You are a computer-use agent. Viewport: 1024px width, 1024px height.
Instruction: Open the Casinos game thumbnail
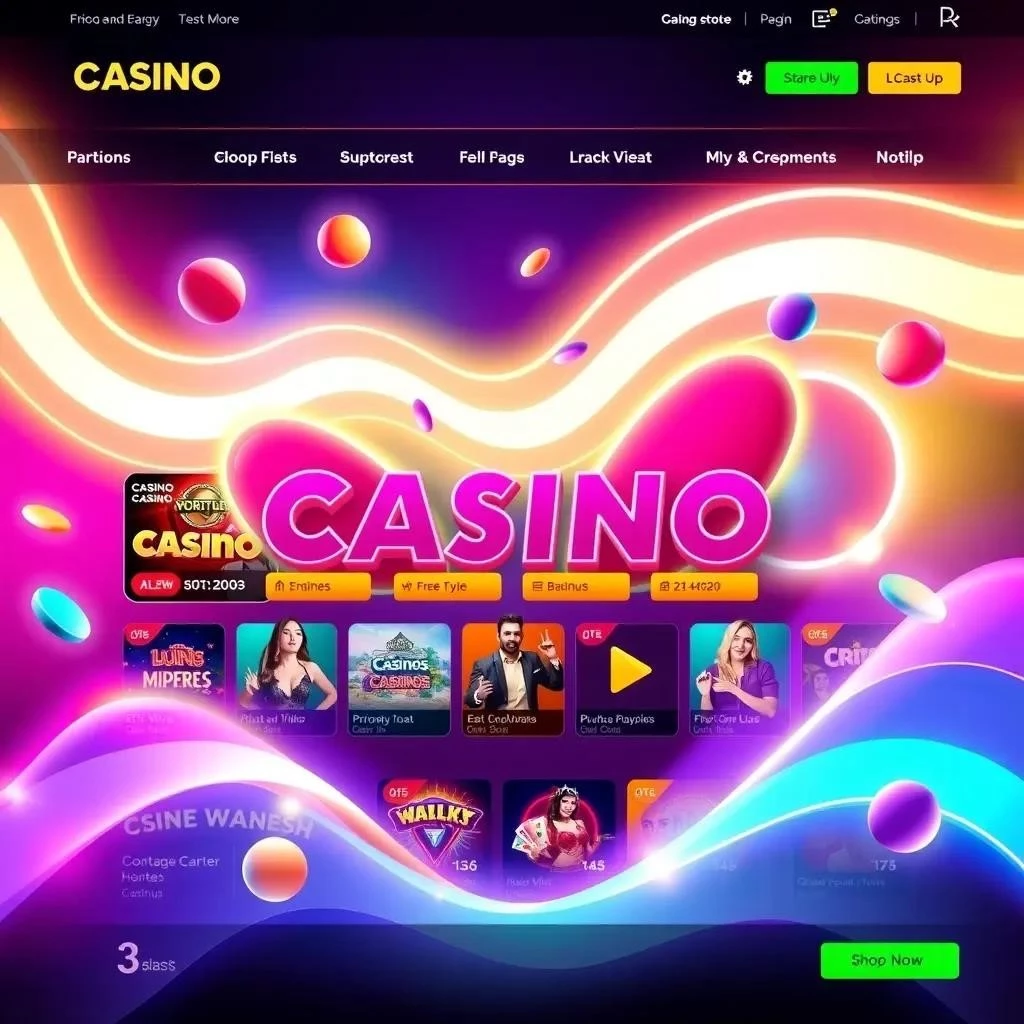click(399, 679)
